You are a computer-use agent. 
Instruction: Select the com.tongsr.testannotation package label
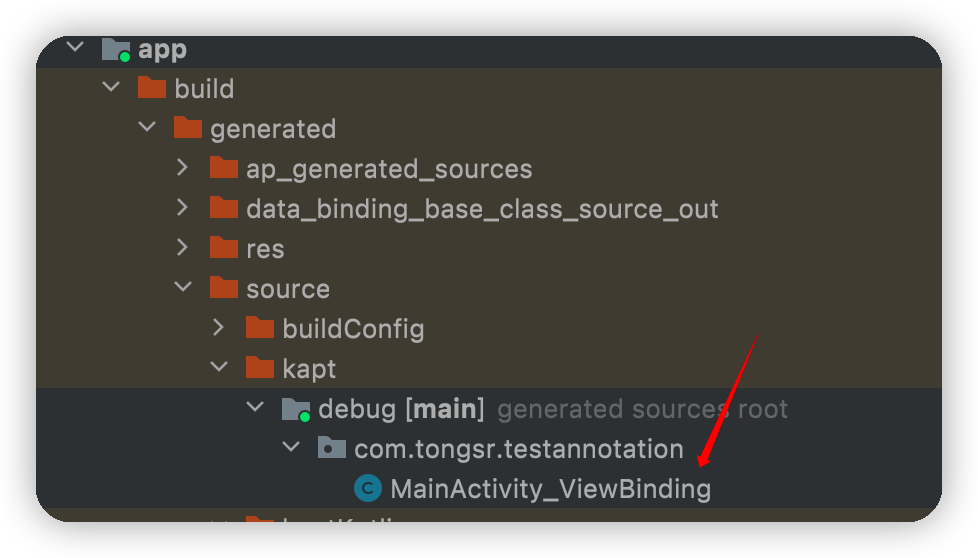coord(519,449)
